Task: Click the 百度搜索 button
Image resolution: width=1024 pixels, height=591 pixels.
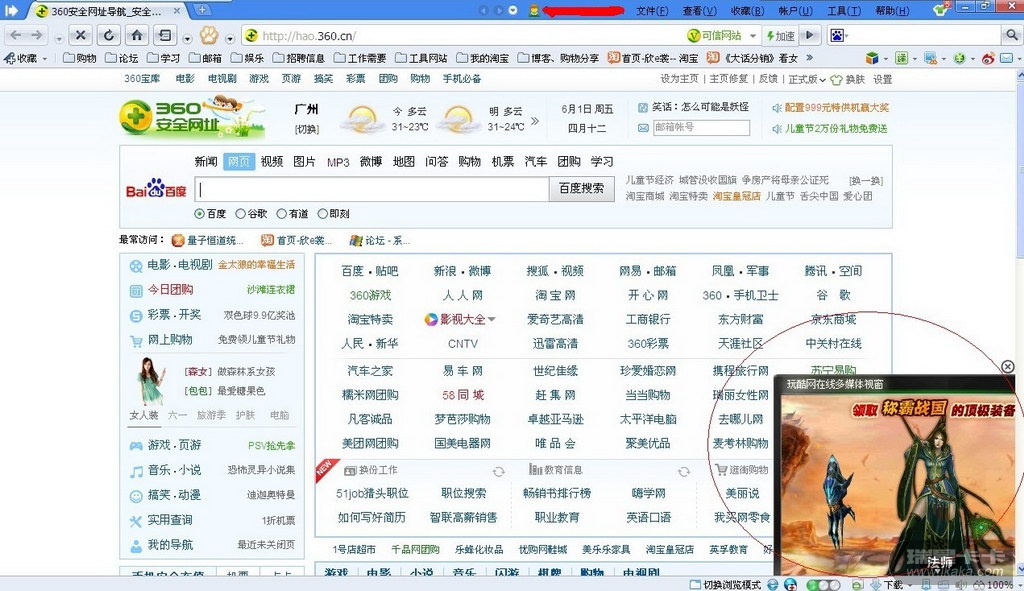Action: click(581, 189)
